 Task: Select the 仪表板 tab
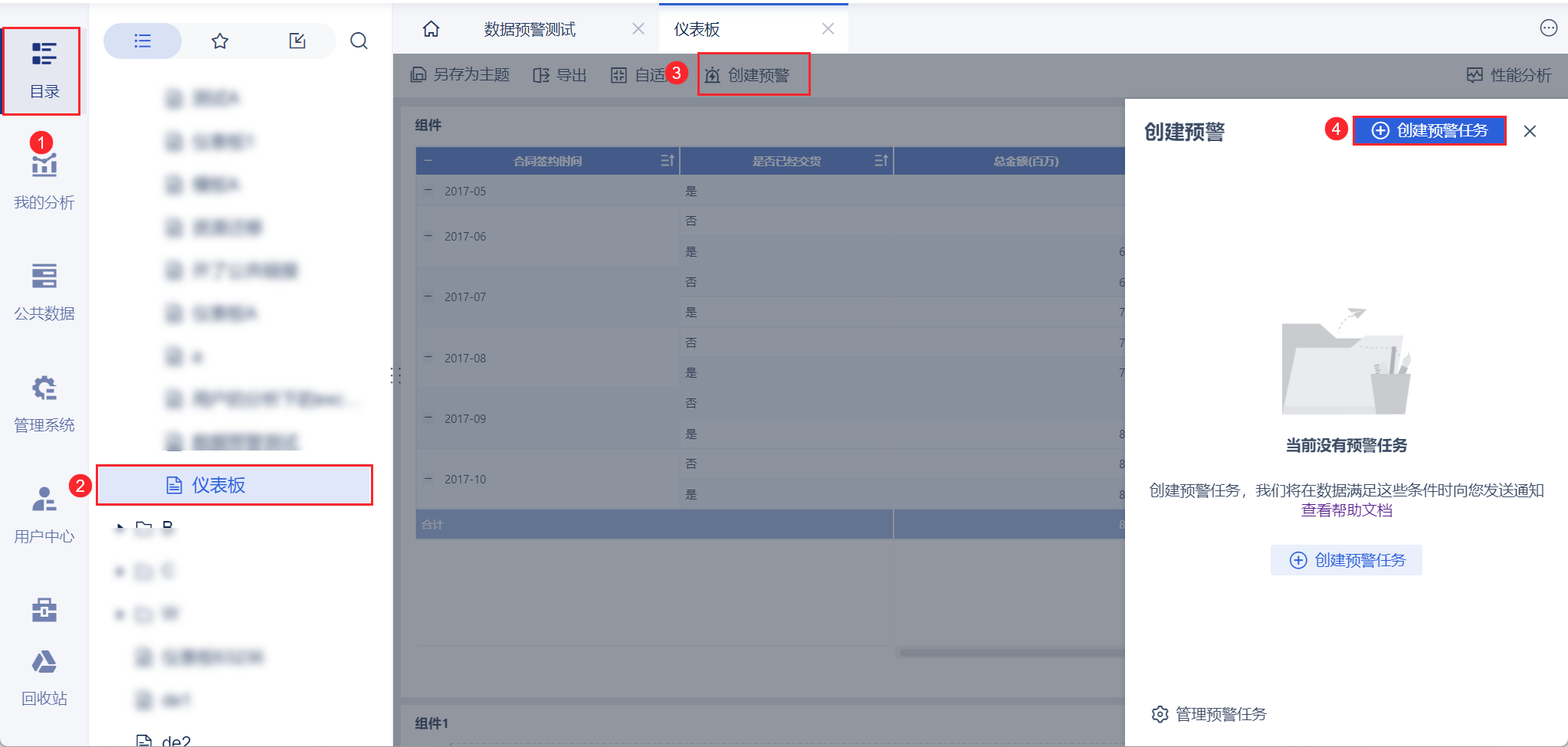[697, 29]
